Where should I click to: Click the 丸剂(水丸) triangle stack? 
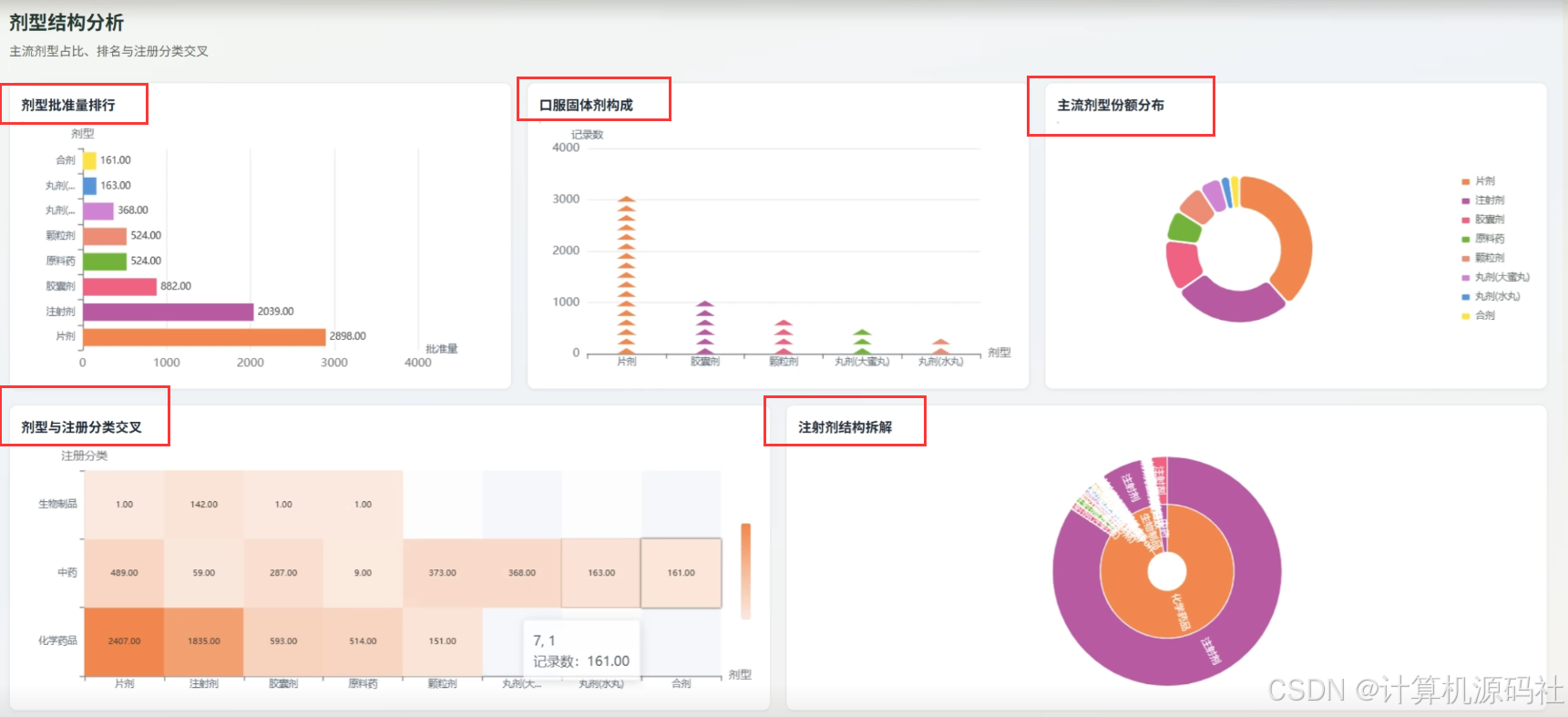tap(940, 347)
